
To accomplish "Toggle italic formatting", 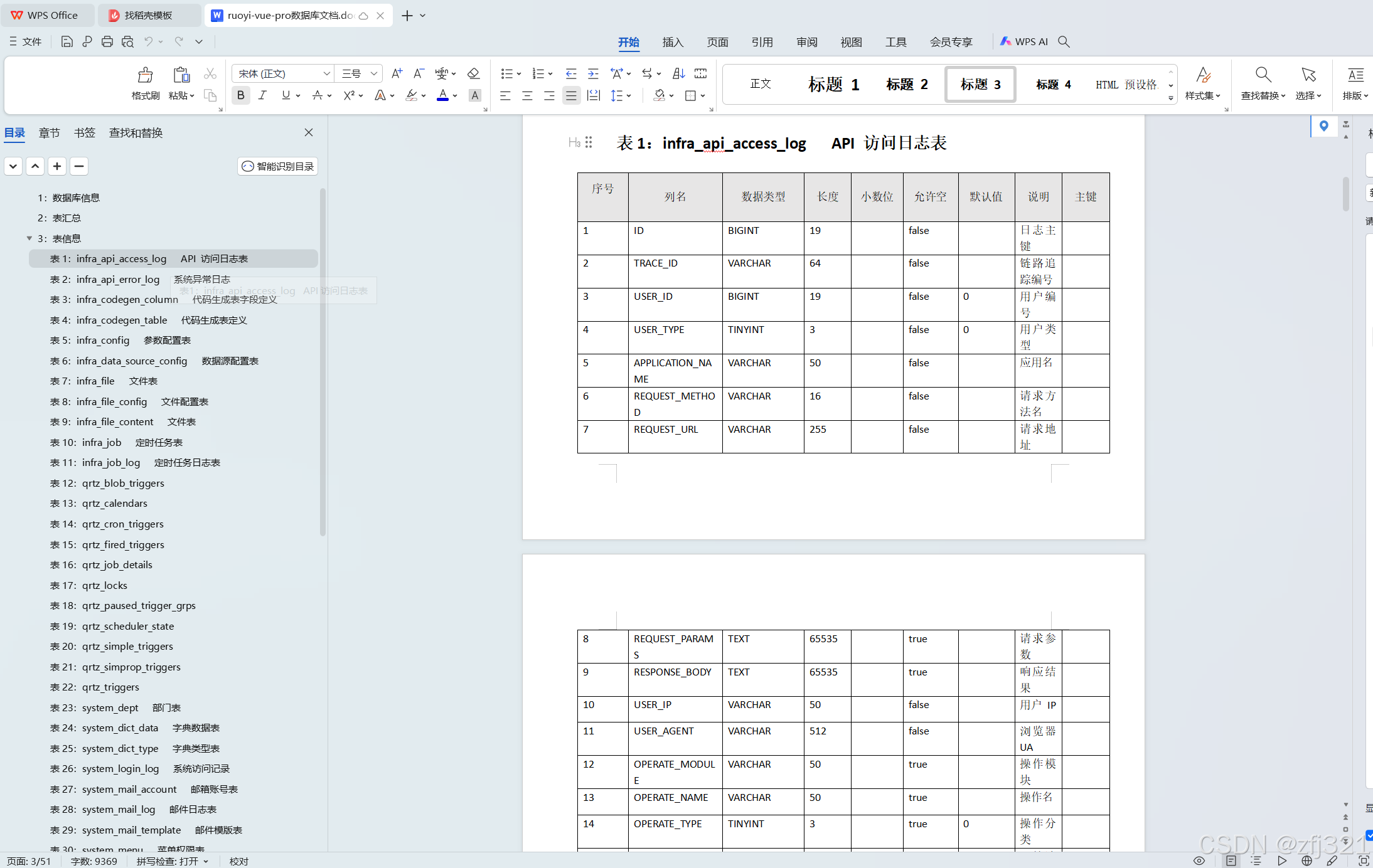I will coord(262,95).
